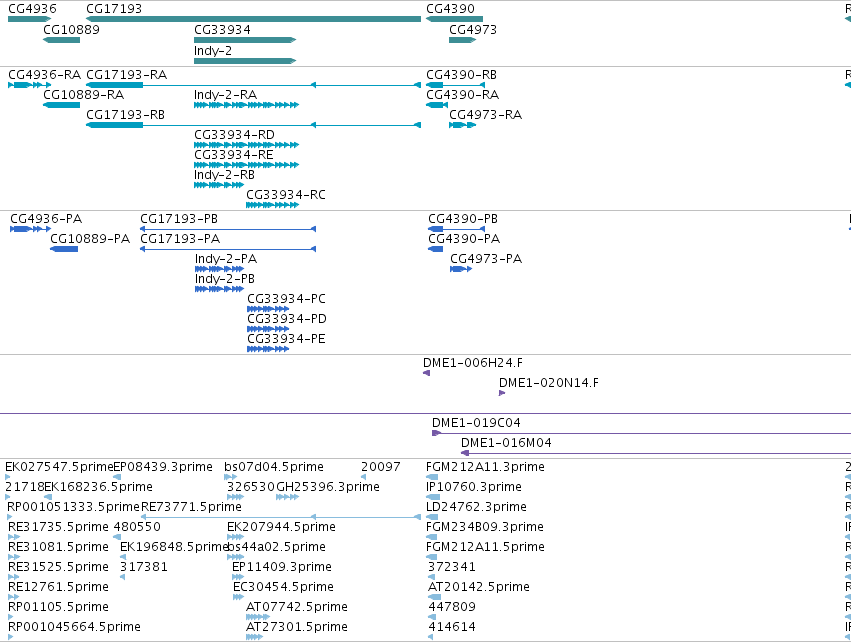Click transcript CG4973-RA
This screenshot has height=642, width=851.
tap(485, 115)
